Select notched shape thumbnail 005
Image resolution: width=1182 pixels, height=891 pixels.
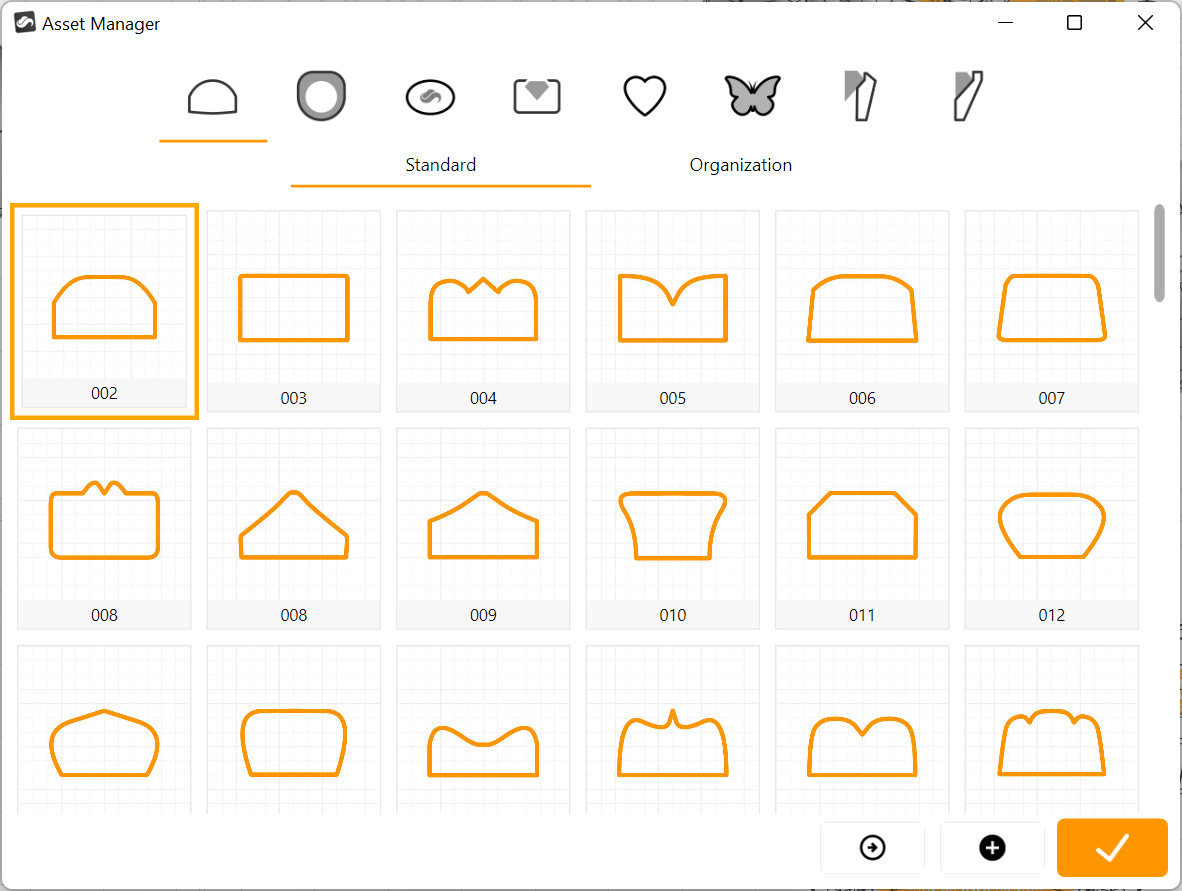(x=672, y=311)
